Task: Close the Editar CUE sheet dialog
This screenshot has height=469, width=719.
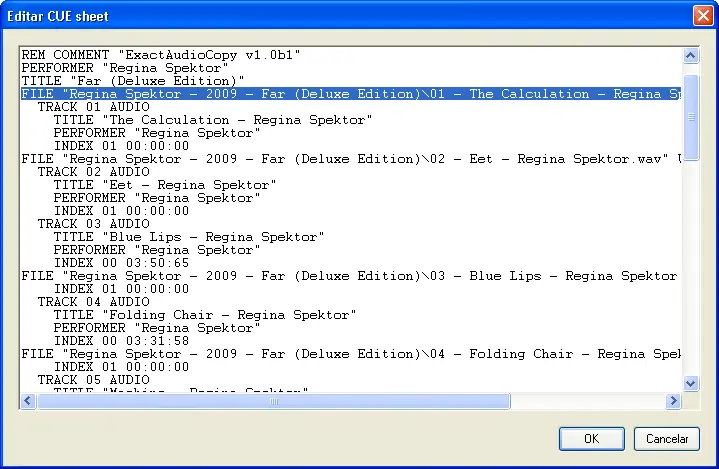Action: click(x=703, y=16)
